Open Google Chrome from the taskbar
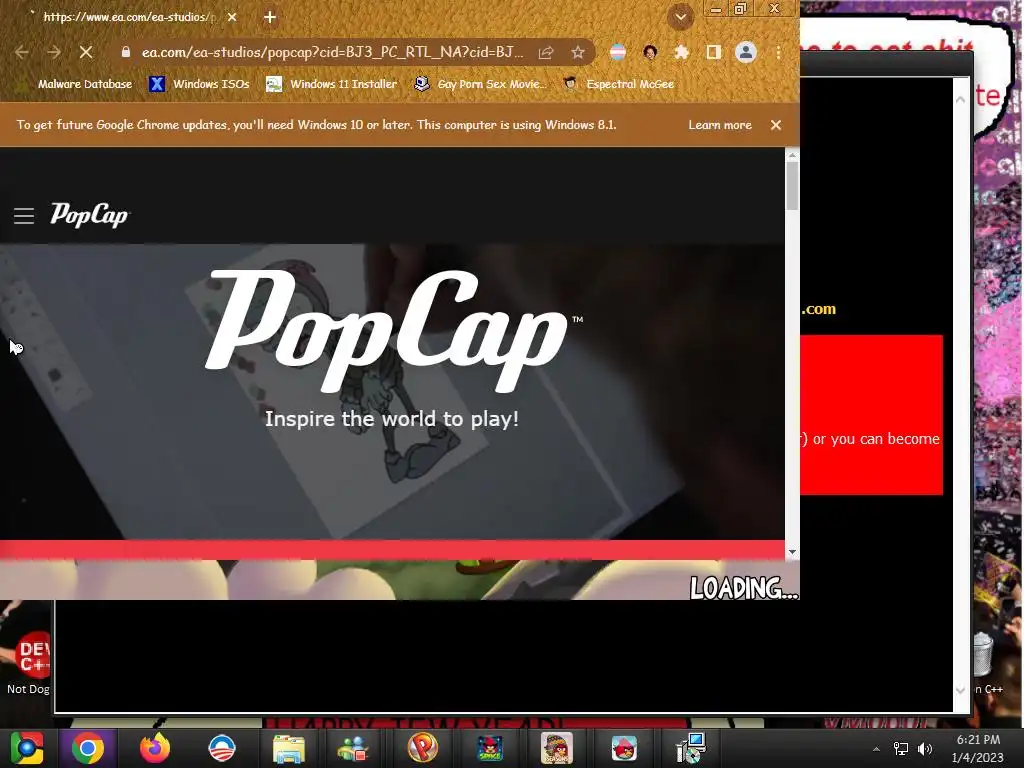Image resolution: width=1024 pixels, height=768 pixels. click(88, 748)
